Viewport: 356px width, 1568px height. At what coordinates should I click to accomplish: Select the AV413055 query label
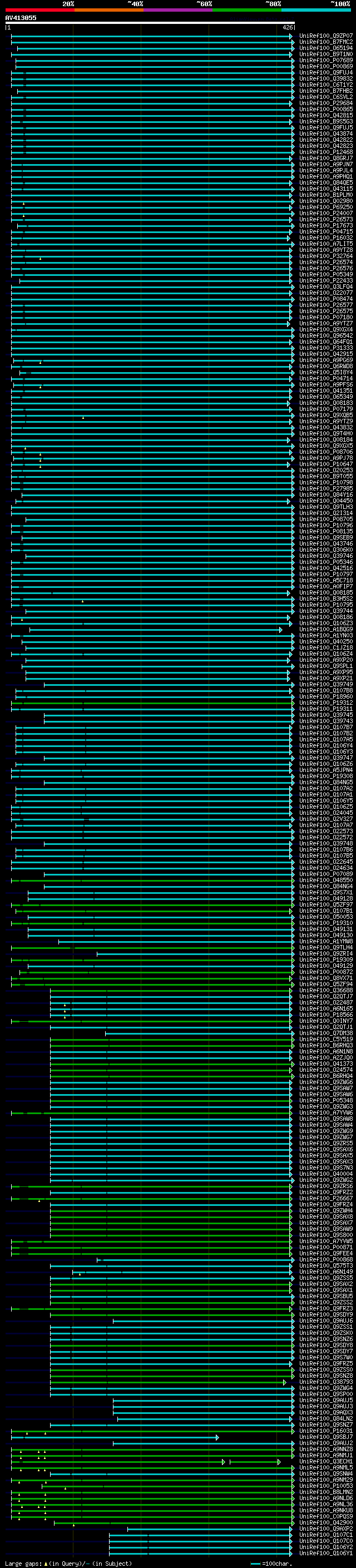[21, 18]
